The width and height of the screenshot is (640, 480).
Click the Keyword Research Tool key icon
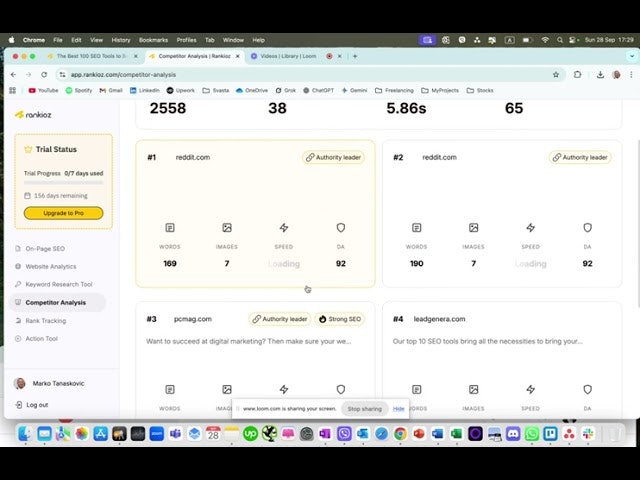(x=17, y=284)
